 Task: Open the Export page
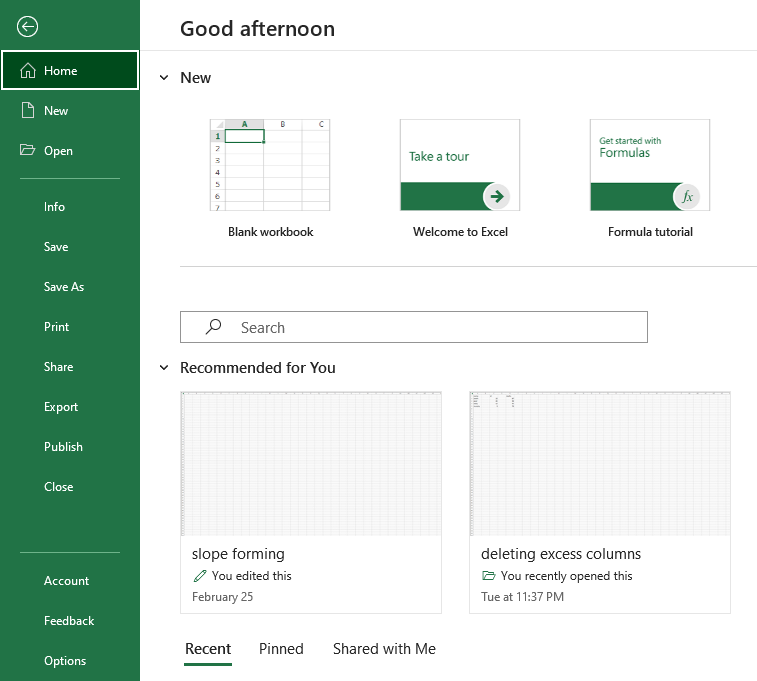[x=61, y=407]
